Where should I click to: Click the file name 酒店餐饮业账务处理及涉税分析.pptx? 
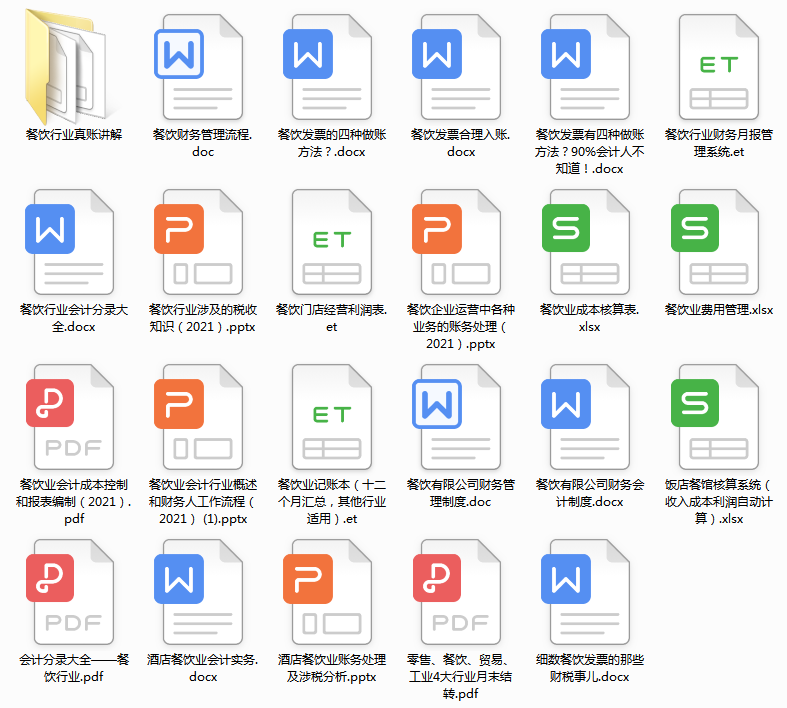point(332,668)
